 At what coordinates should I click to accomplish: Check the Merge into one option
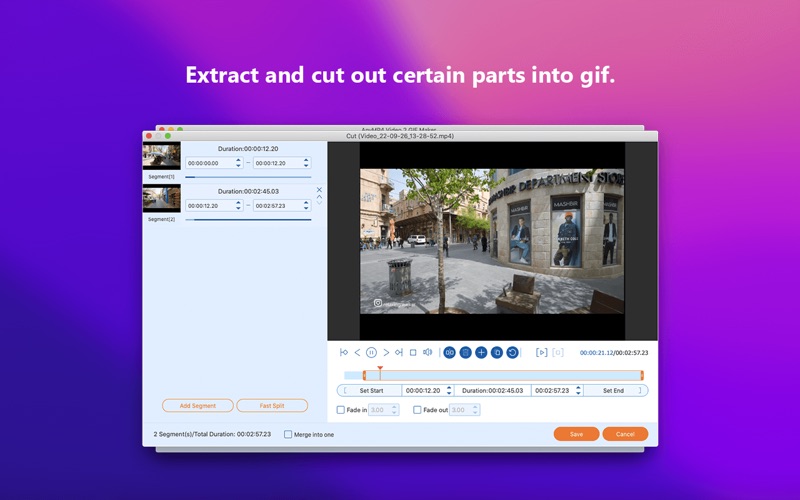click(x=289, y=435)
